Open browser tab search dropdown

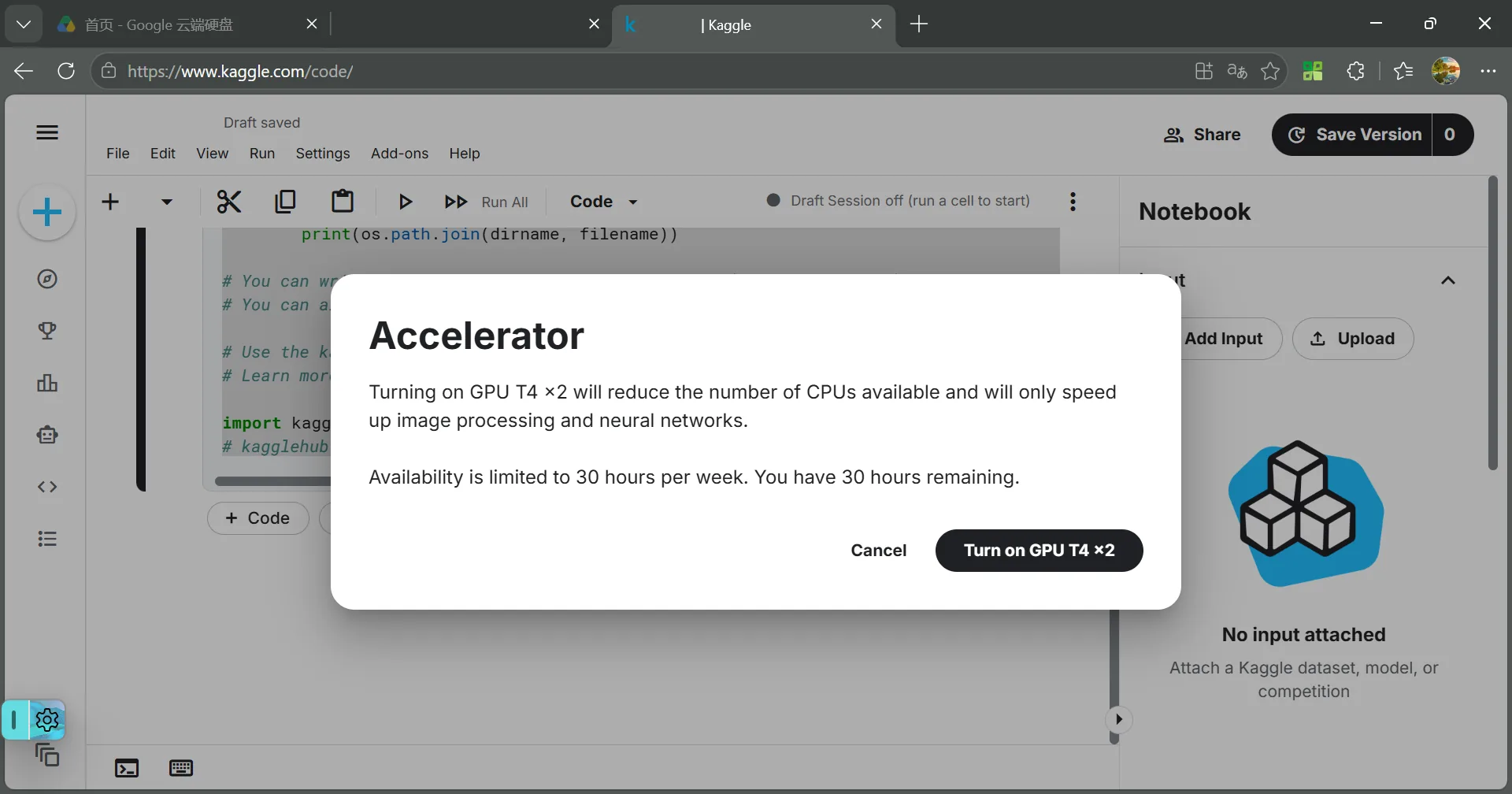click(x=24, y=24)
